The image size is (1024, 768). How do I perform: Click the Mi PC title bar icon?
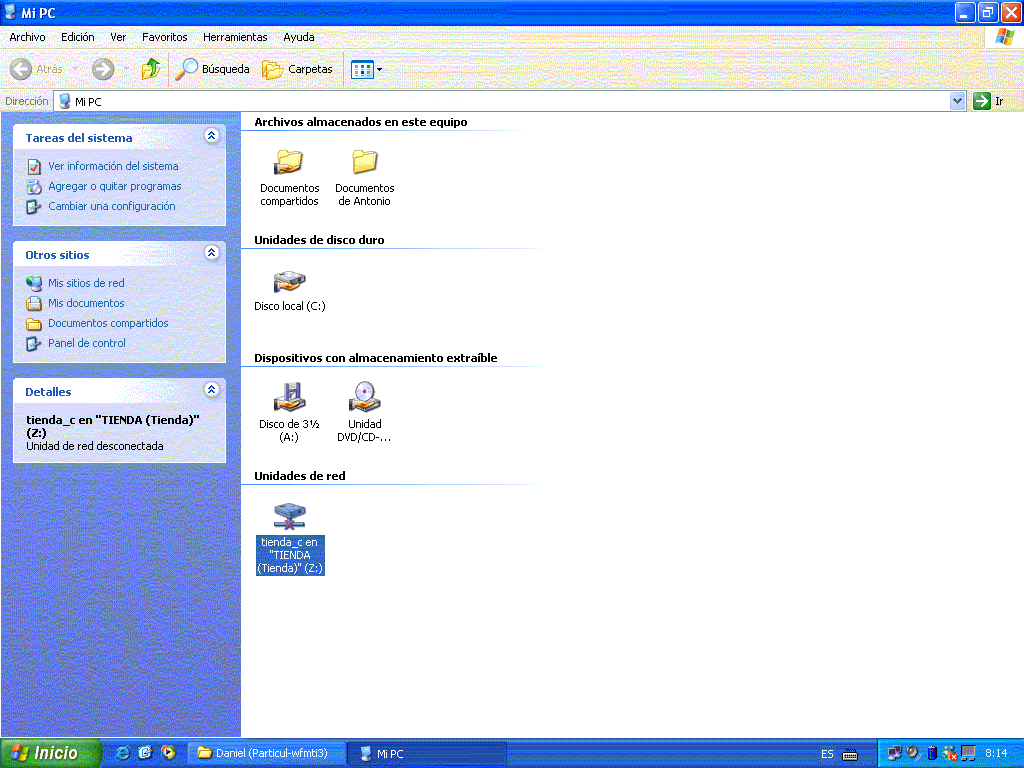(10, 12)
